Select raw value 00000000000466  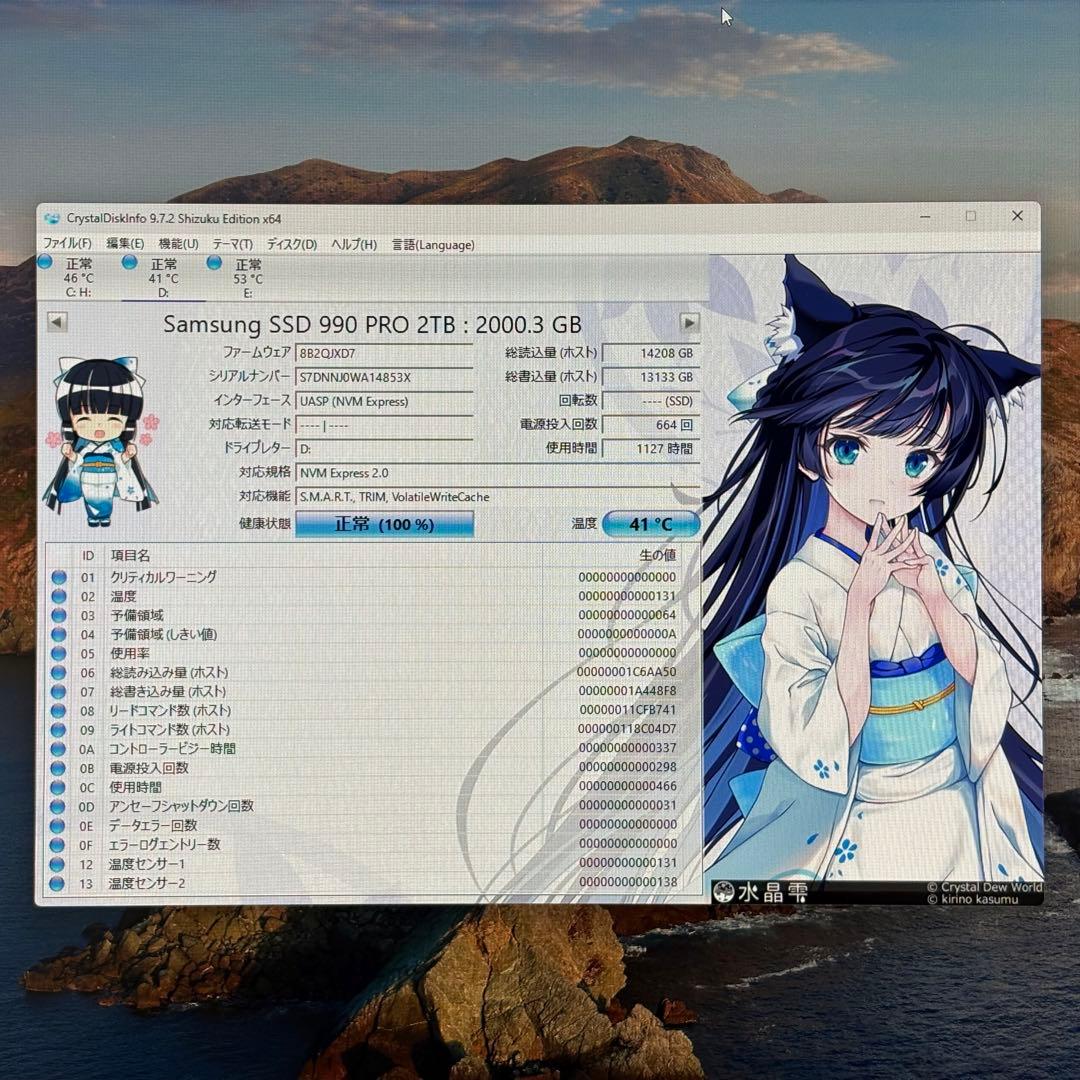coord(627,786)
